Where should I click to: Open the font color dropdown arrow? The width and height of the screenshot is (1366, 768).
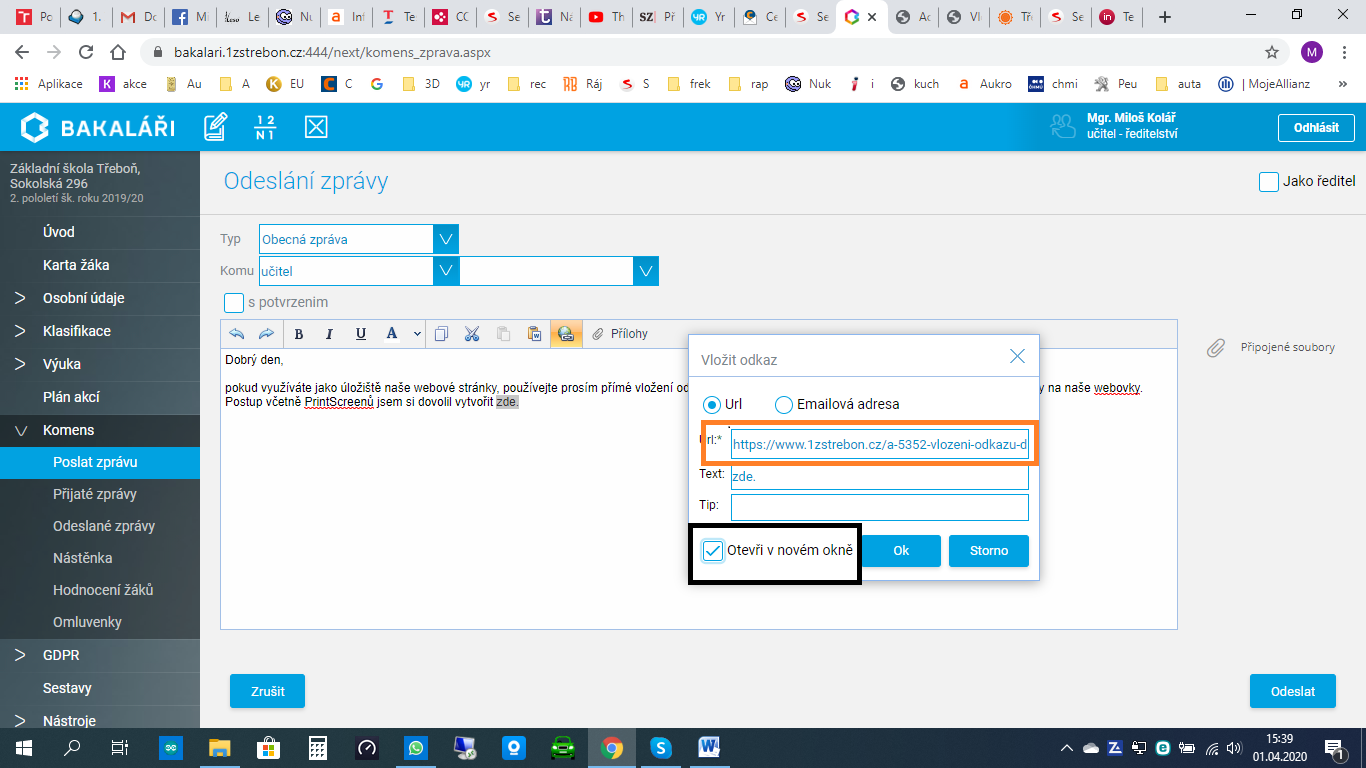415,334
